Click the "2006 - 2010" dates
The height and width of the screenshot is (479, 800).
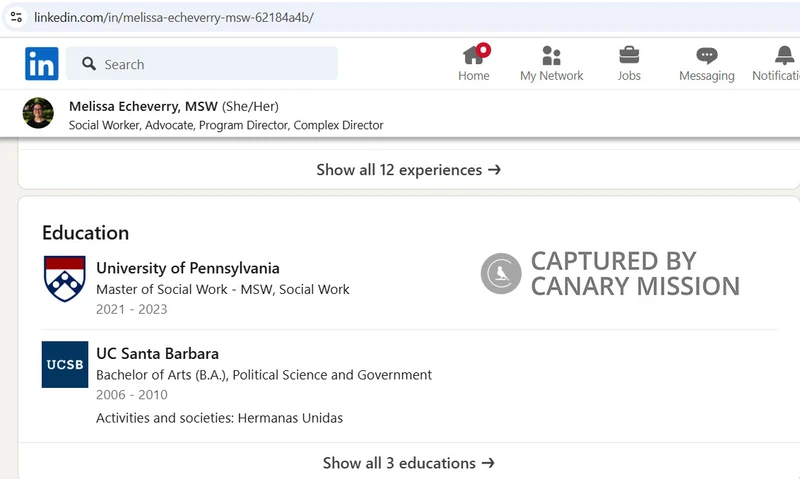132,395
